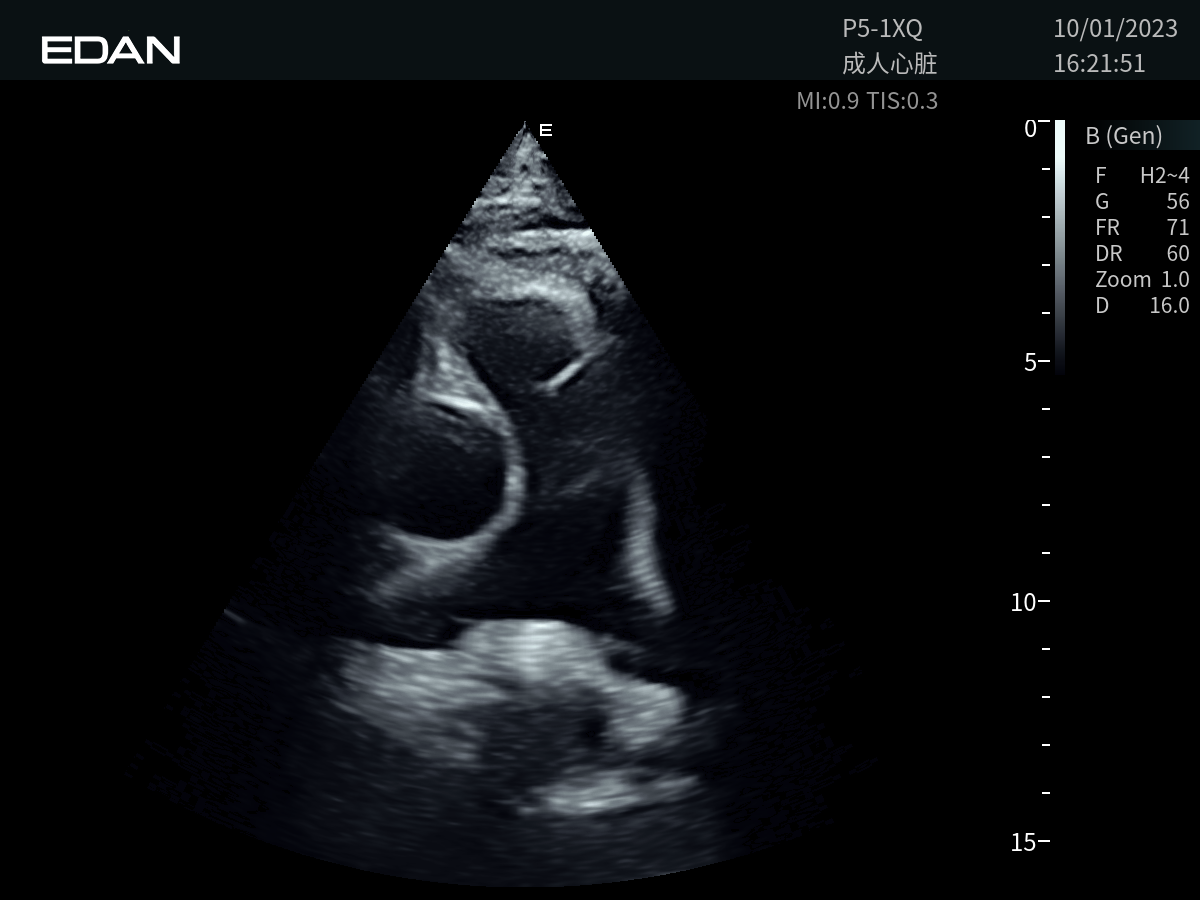This screenshot has height=900, width=1200.
Task: Select the B (Gen) mode tab
Action: click(1124, 136)
